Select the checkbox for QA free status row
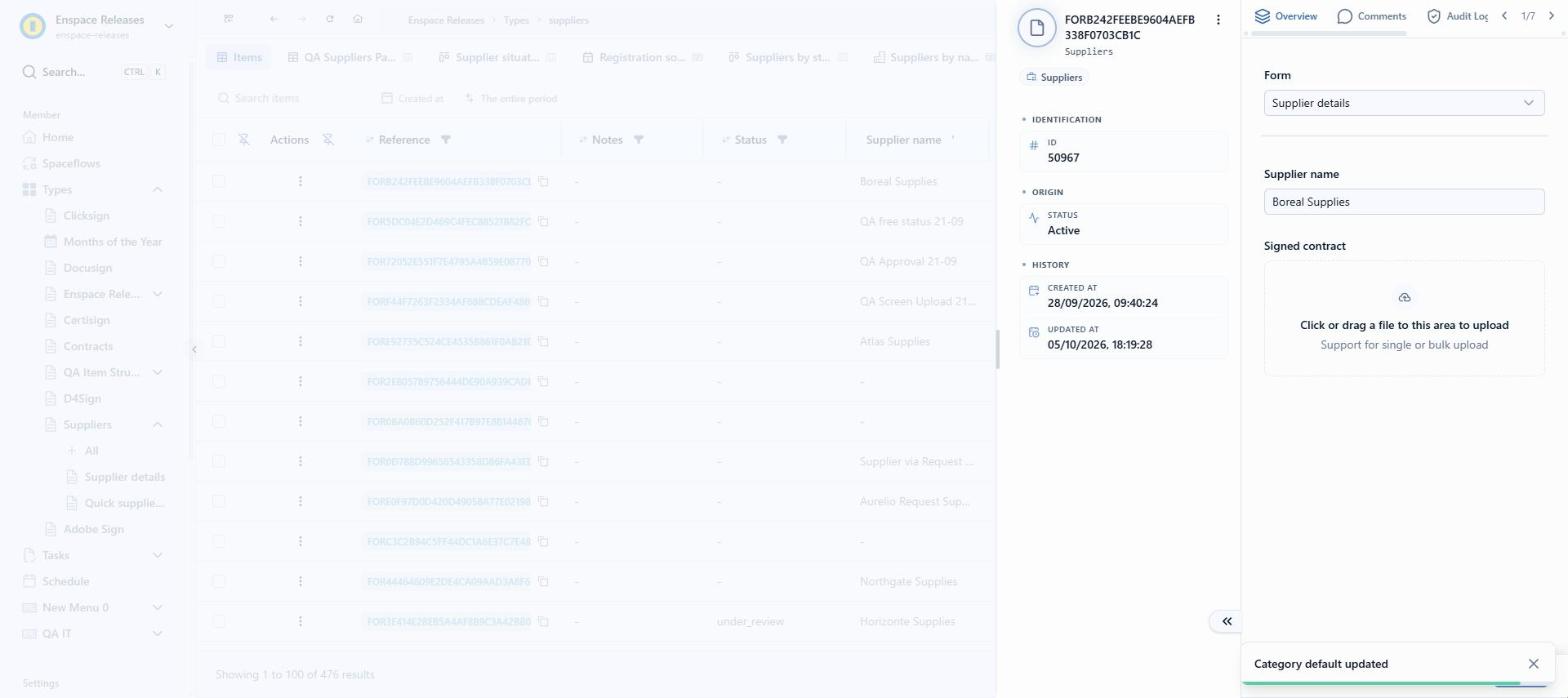Image resolution: width=1568 pixels, height=698 pixels. point(219,221)
